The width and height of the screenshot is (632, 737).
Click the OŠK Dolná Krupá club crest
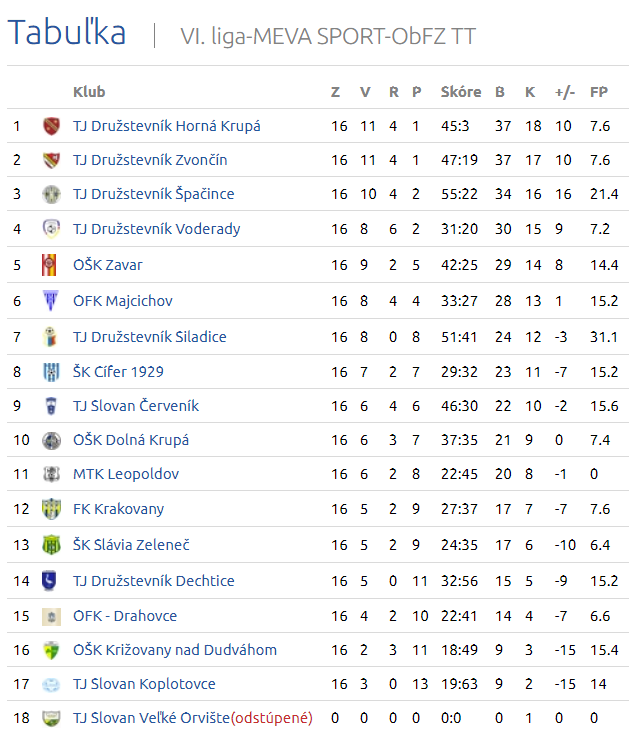(51, 440)
